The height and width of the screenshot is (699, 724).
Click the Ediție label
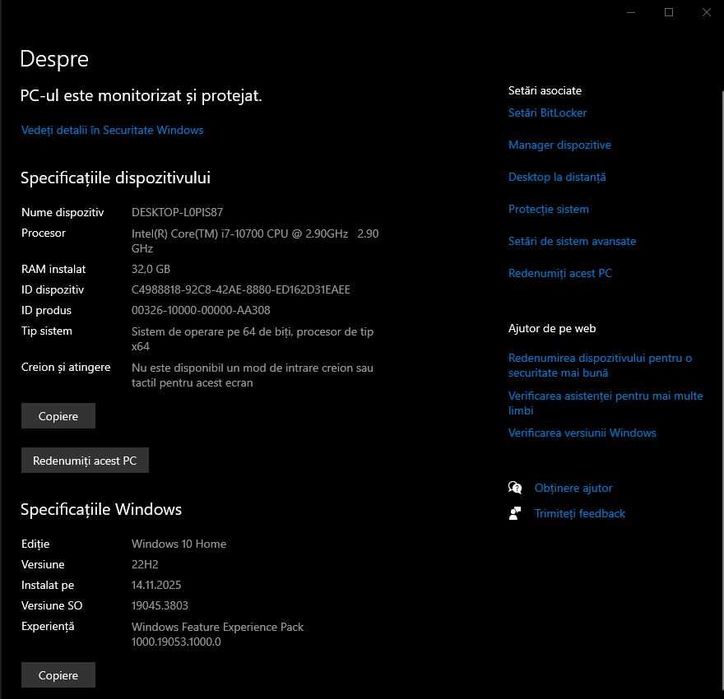(35, 544)
